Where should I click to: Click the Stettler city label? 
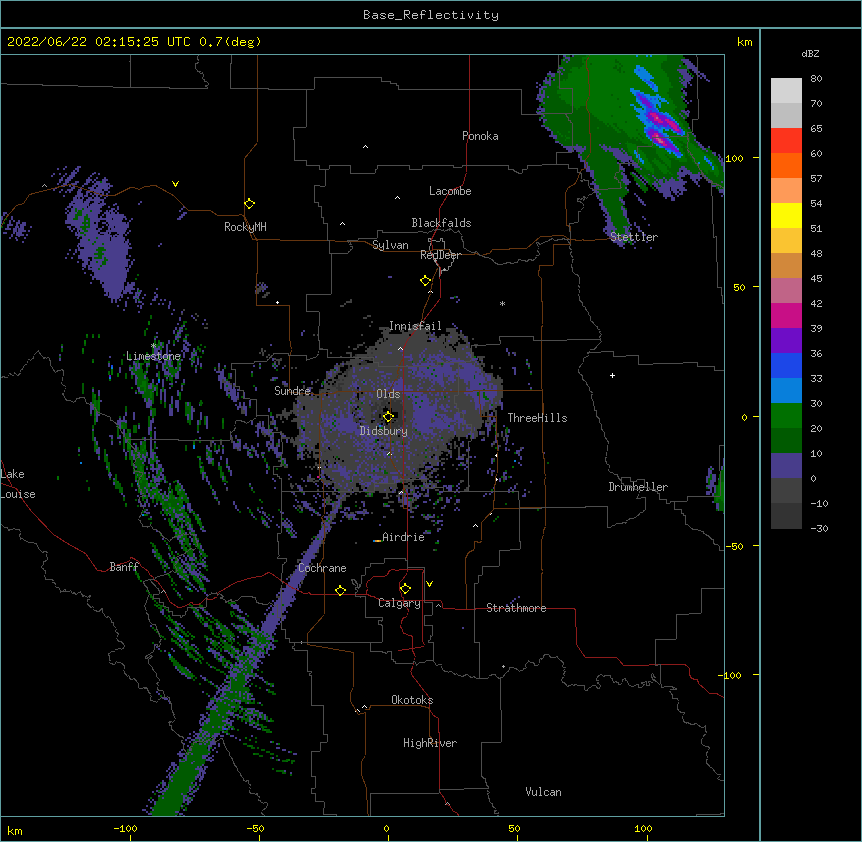(634, 237)
